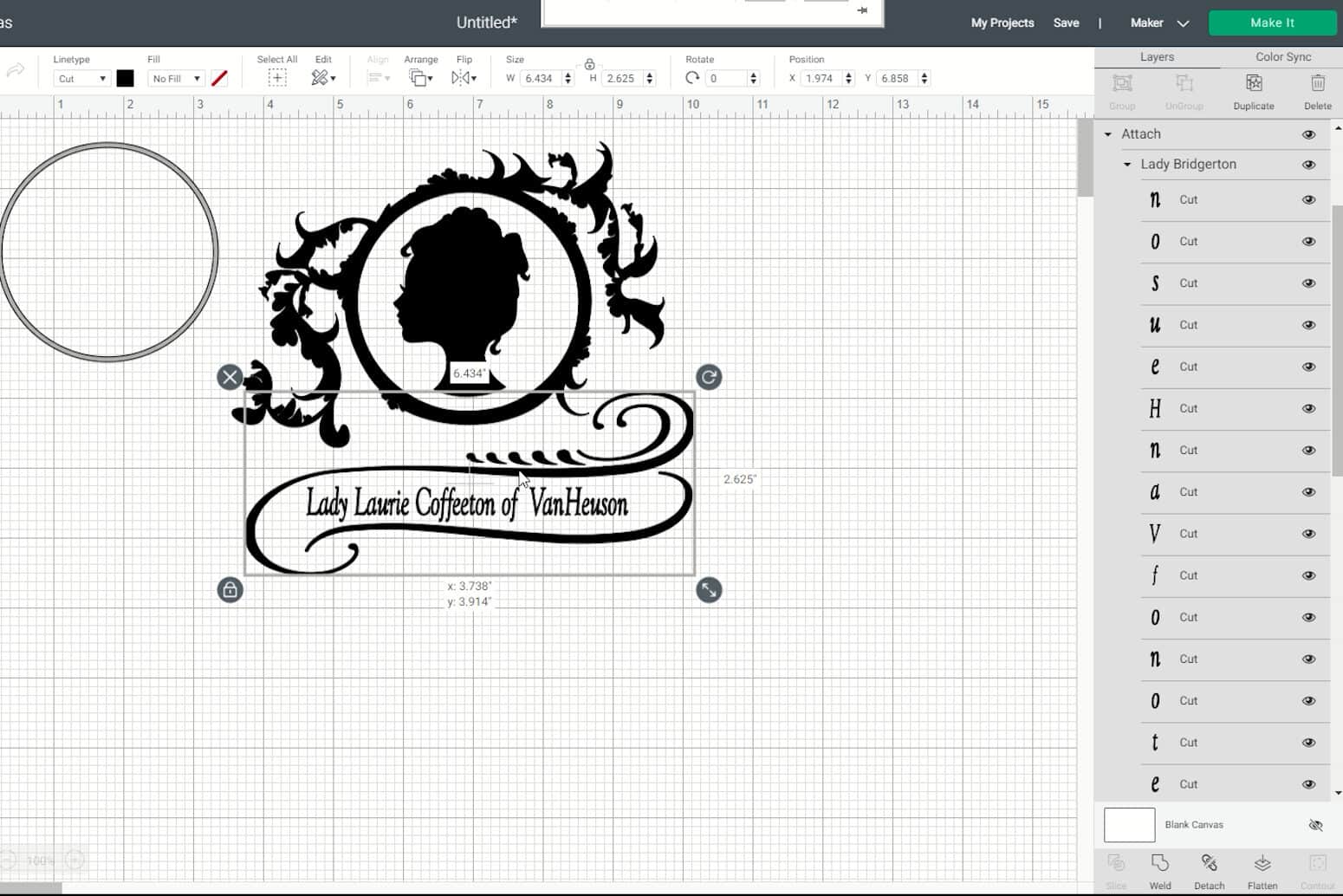Zoom out of the canvas
This screenshot has height=896, width=1343.
pyautogui.click(x=7, y=860)
